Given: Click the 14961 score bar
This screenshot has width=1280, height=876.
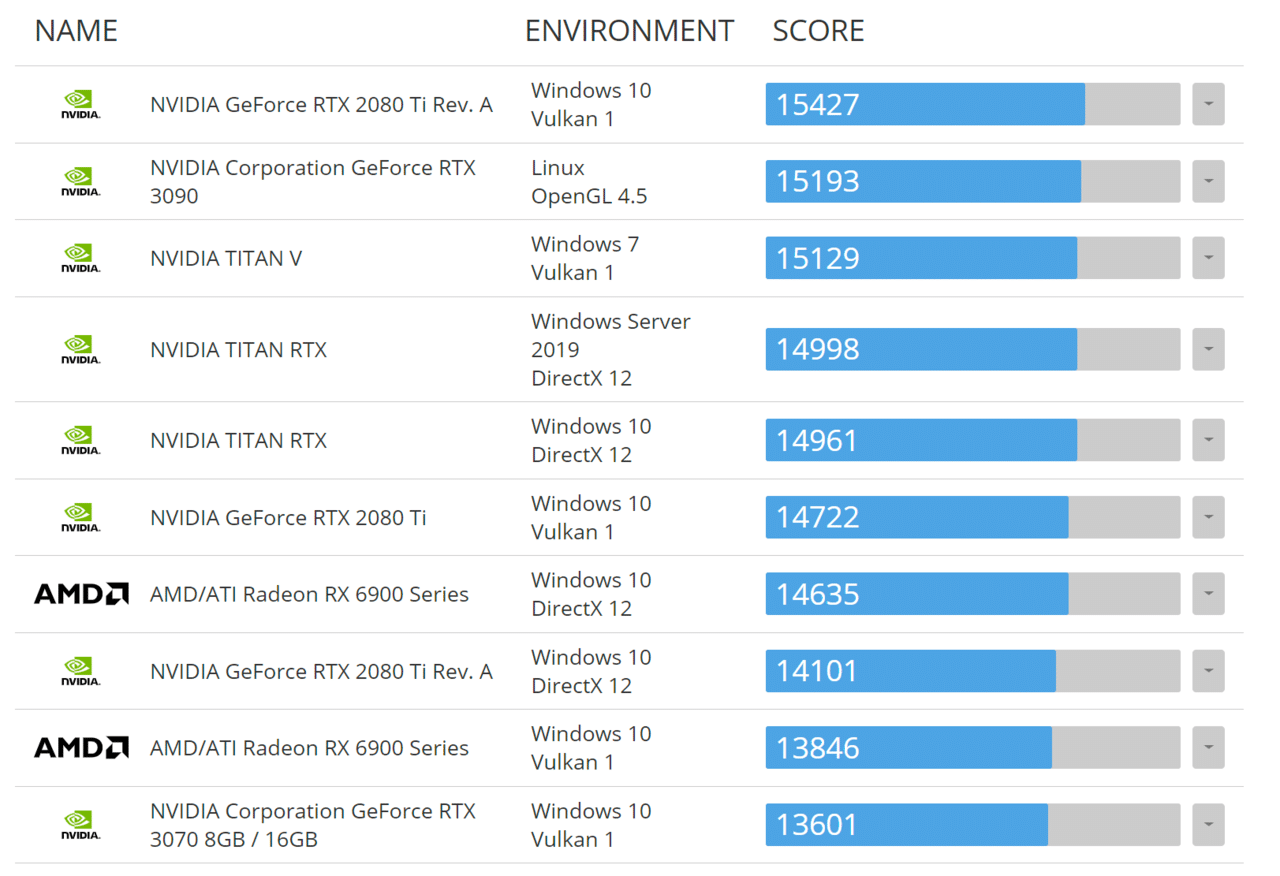Looking at the screenshot, I should 973,440.
